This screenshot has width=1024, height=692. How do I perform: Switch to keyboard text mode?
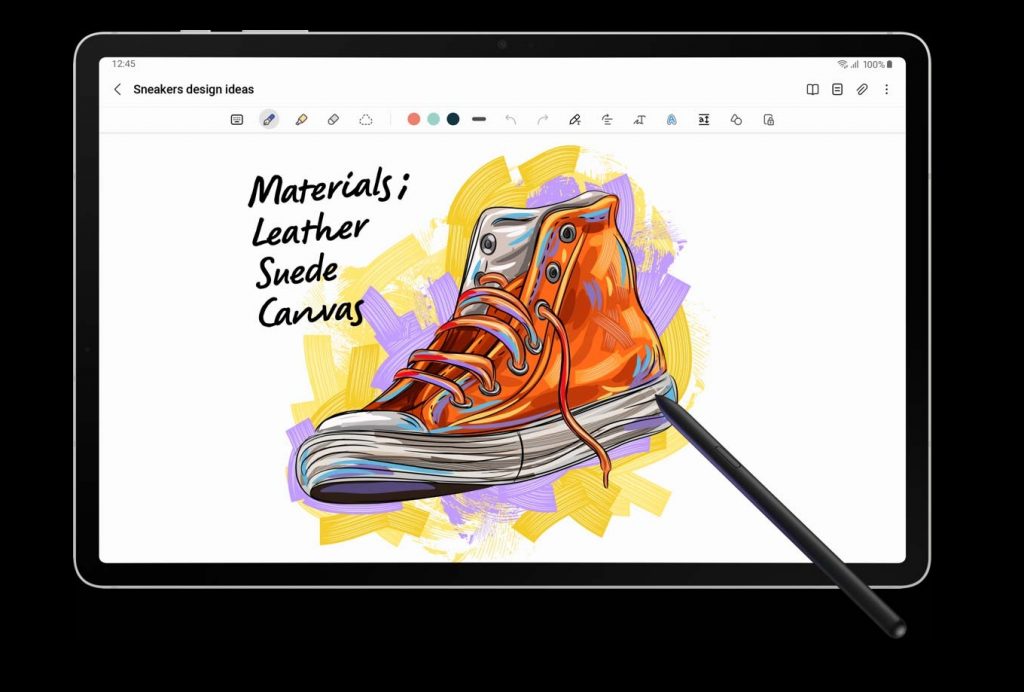pos(237,119)
